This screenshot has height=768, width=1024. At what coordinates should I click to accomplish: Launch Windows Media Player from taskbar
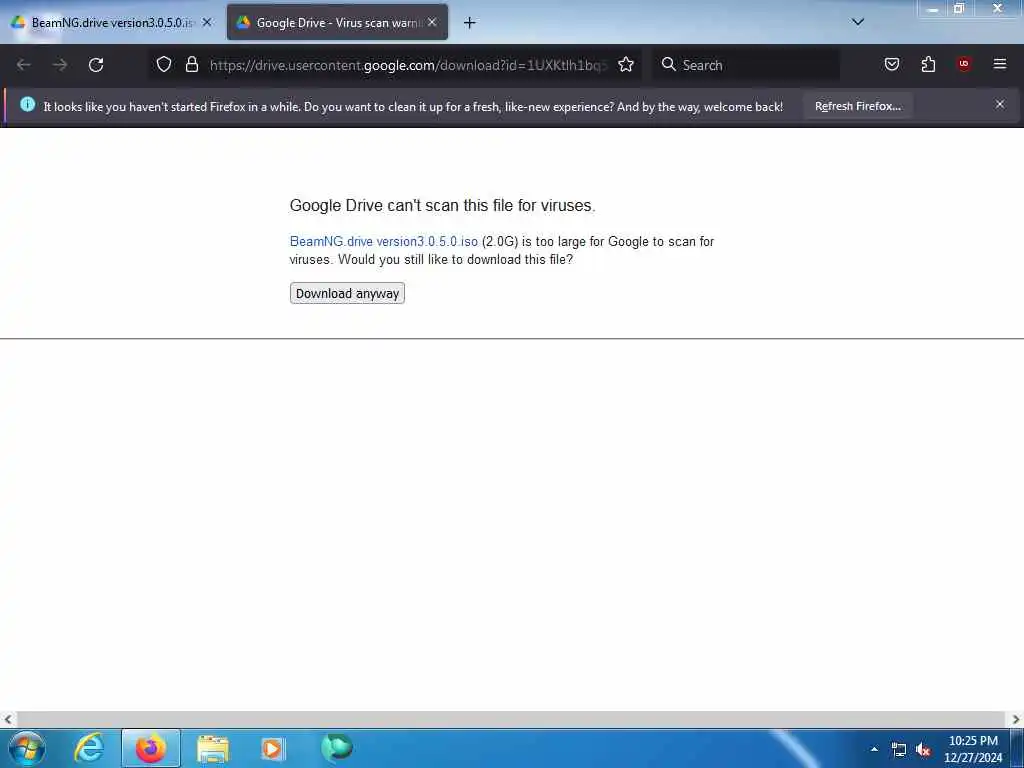pos(273,748)
